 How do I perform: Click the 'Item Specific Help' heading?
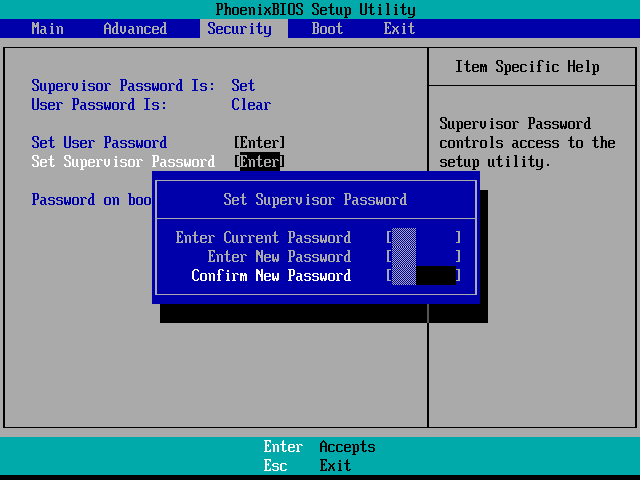click(527, 67)
